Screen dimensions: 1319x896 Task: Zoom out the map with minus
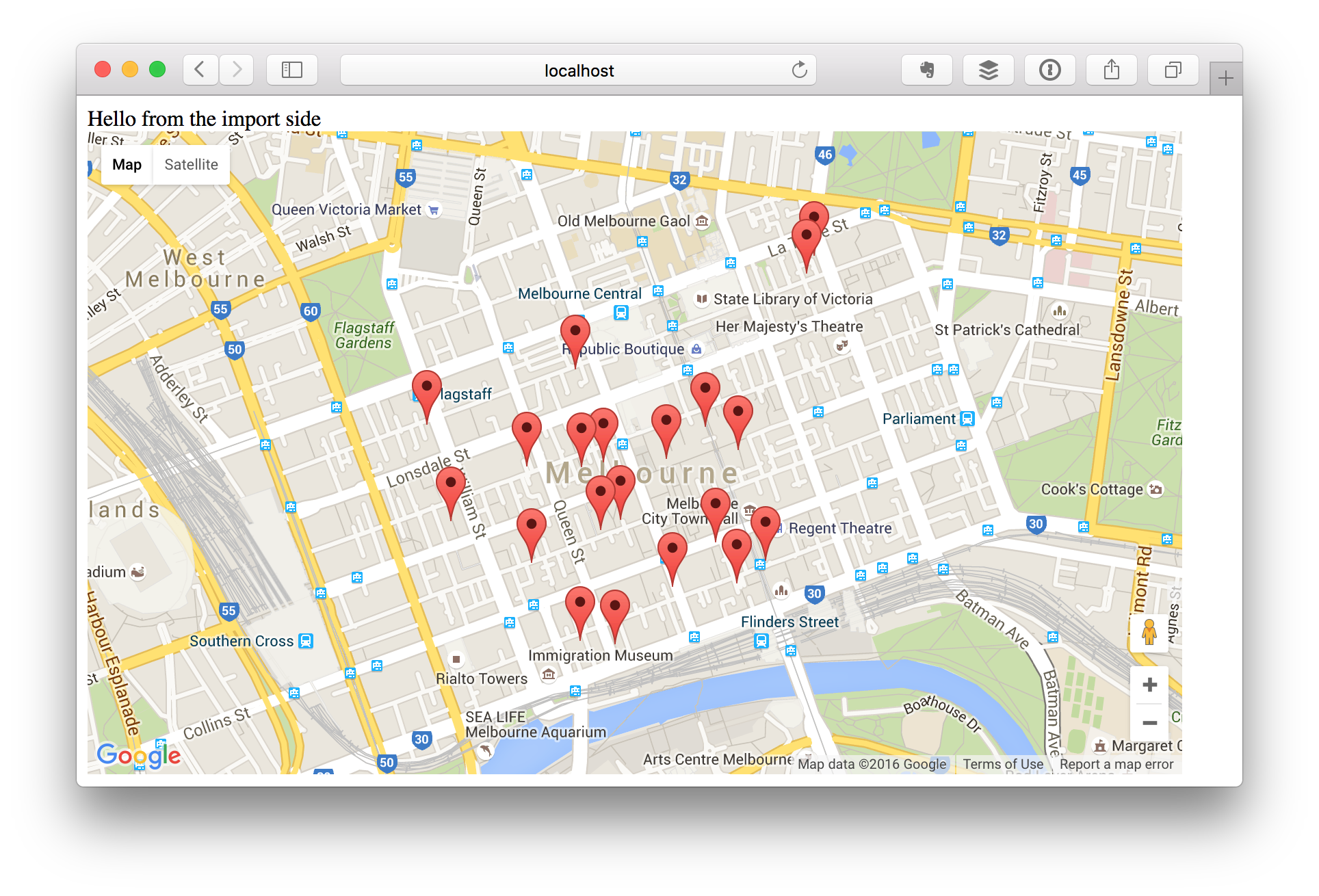(x=1150, y=723)
